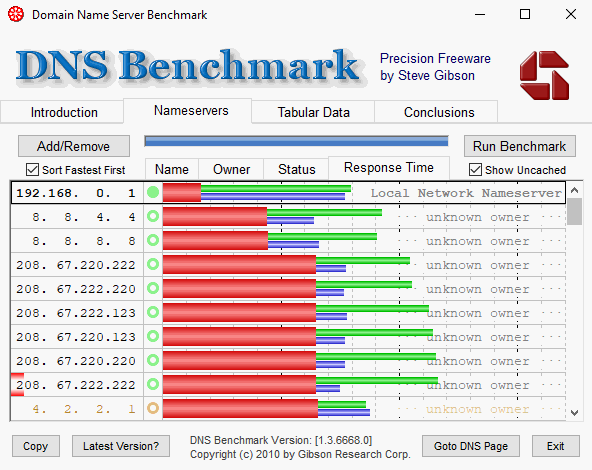The height and width of the screenshot is (470, 592).
Task: Click status circle for 208.67.222.222
Action: pyautogui.click(x=153, y=384)
